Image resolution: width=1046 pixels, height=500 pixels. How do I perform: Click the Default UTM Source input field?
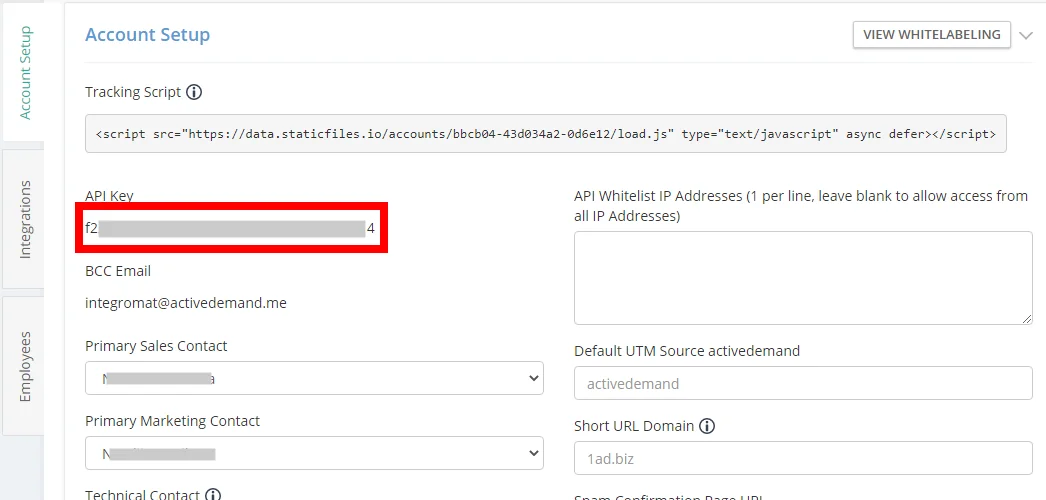pyautogui.click(x=803, y=383)
